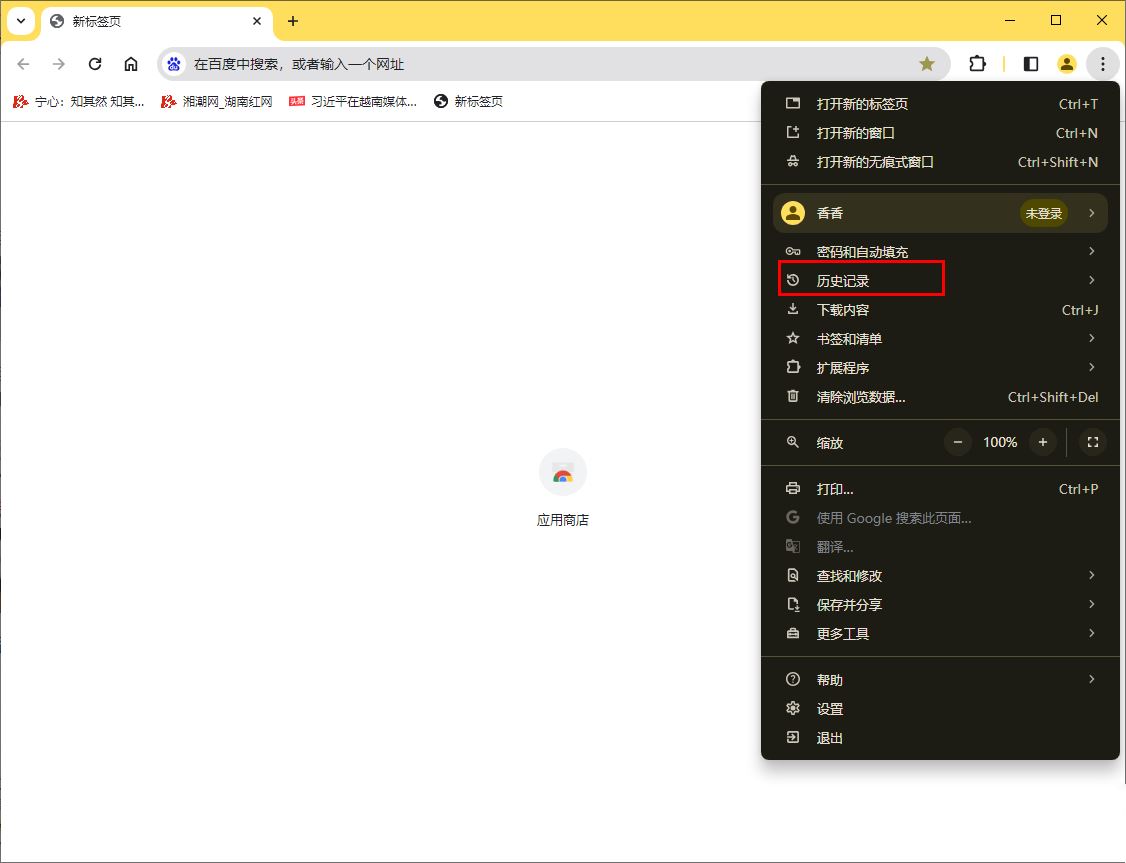Viewport: 1126px width, 863px height.
Task: Expand the 历史记录 submenu chevron
Action: tap(1092, 280)
